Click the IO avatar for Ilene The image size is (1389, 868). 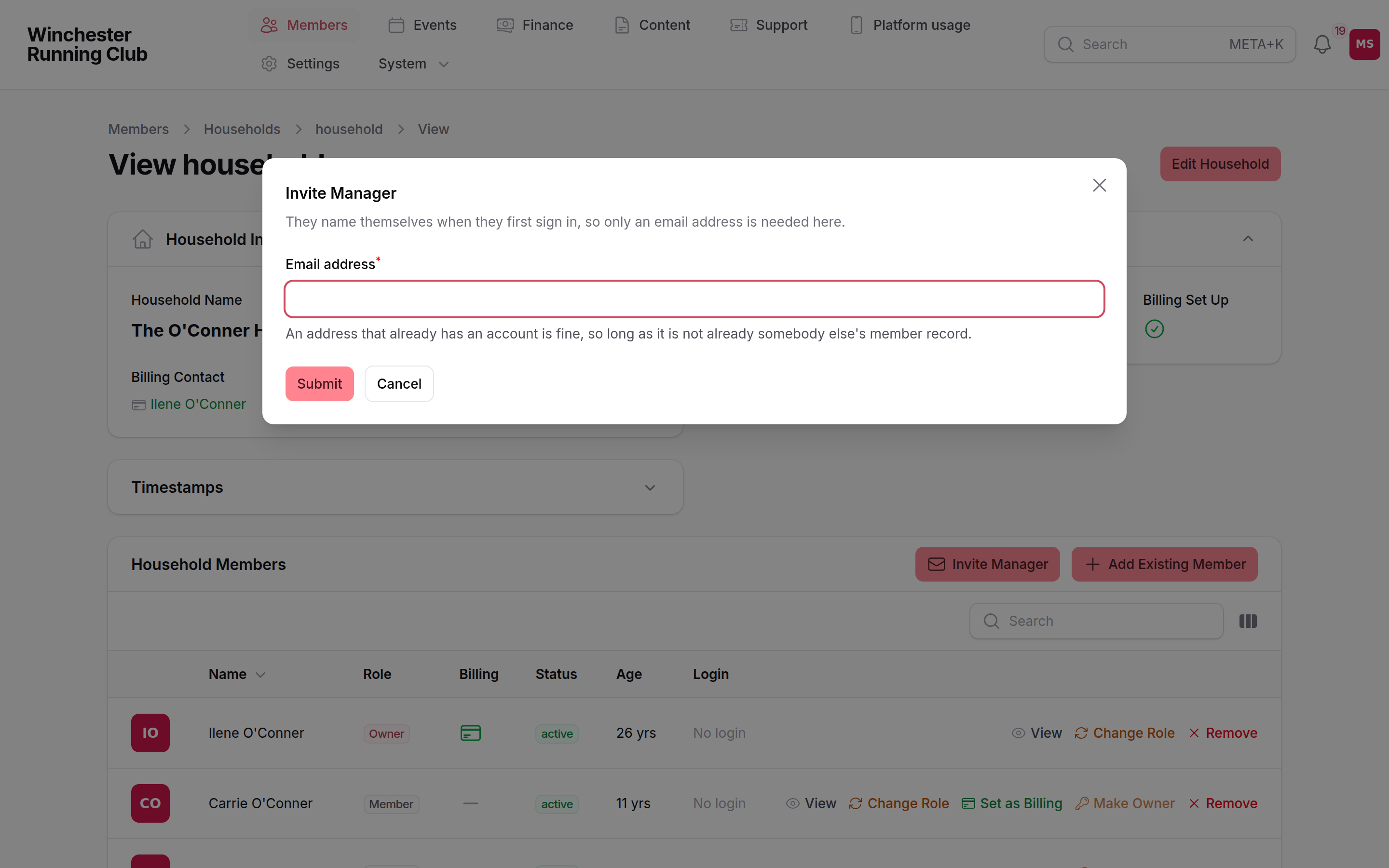tap(150, 733)
